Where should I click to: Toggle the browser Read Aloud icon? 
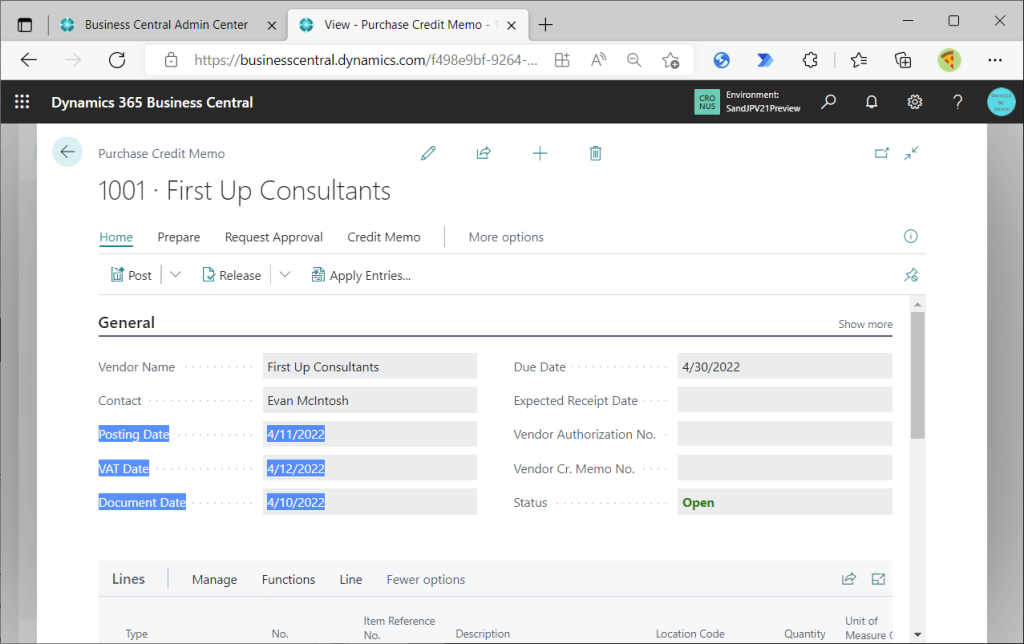coord(598,60)
